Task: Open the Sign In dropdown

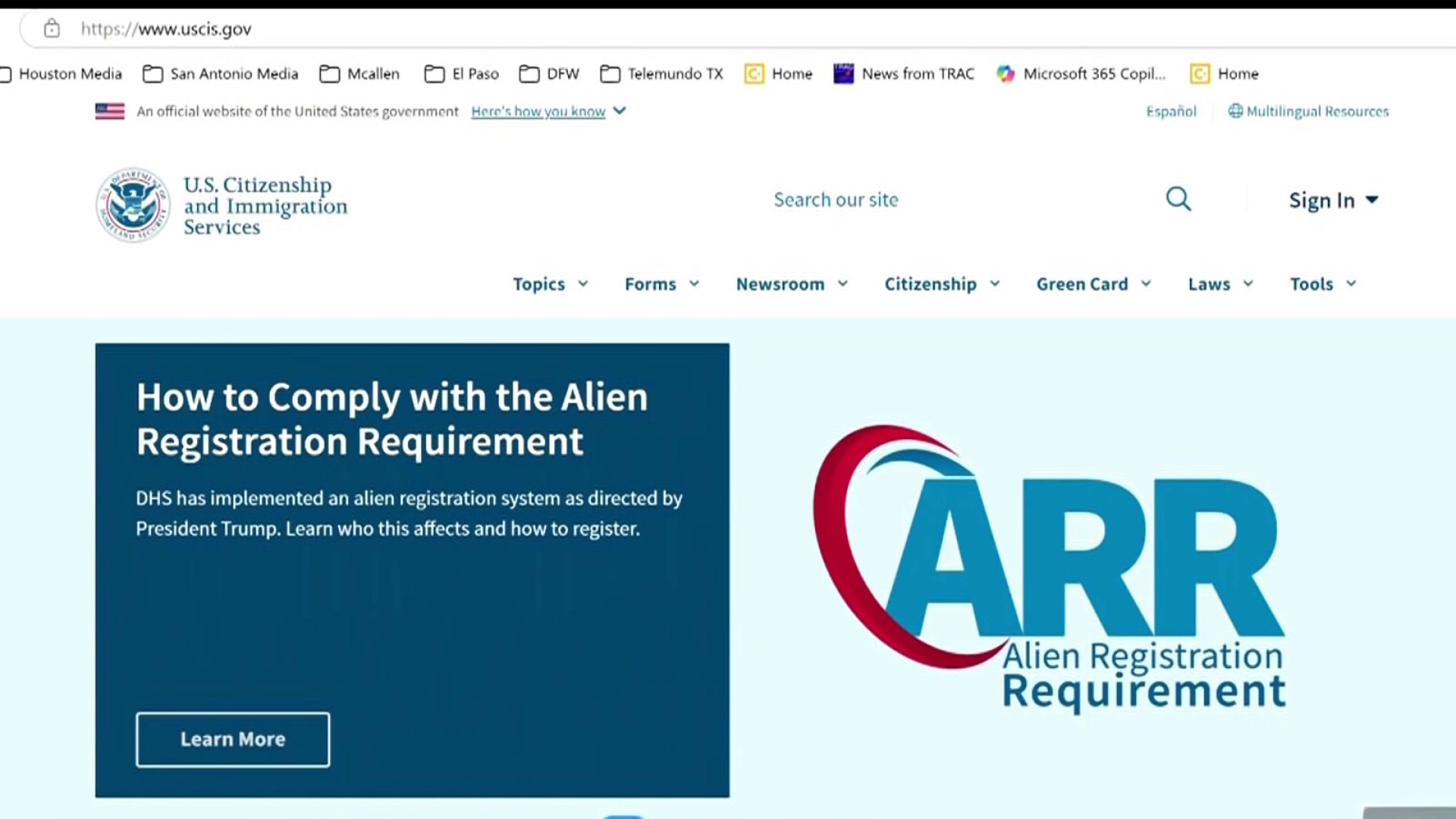Action: [1334, 200]
